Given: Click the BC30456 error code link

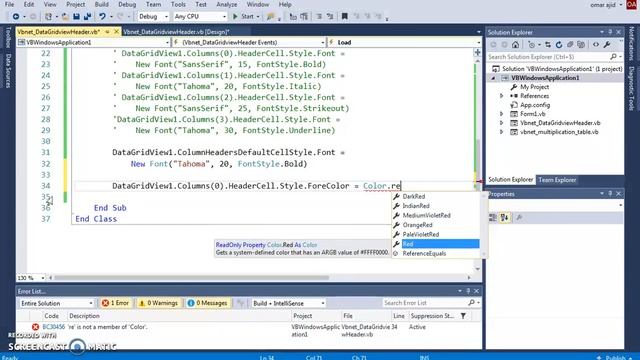Looking at the screenshot, I should [53, 327].
